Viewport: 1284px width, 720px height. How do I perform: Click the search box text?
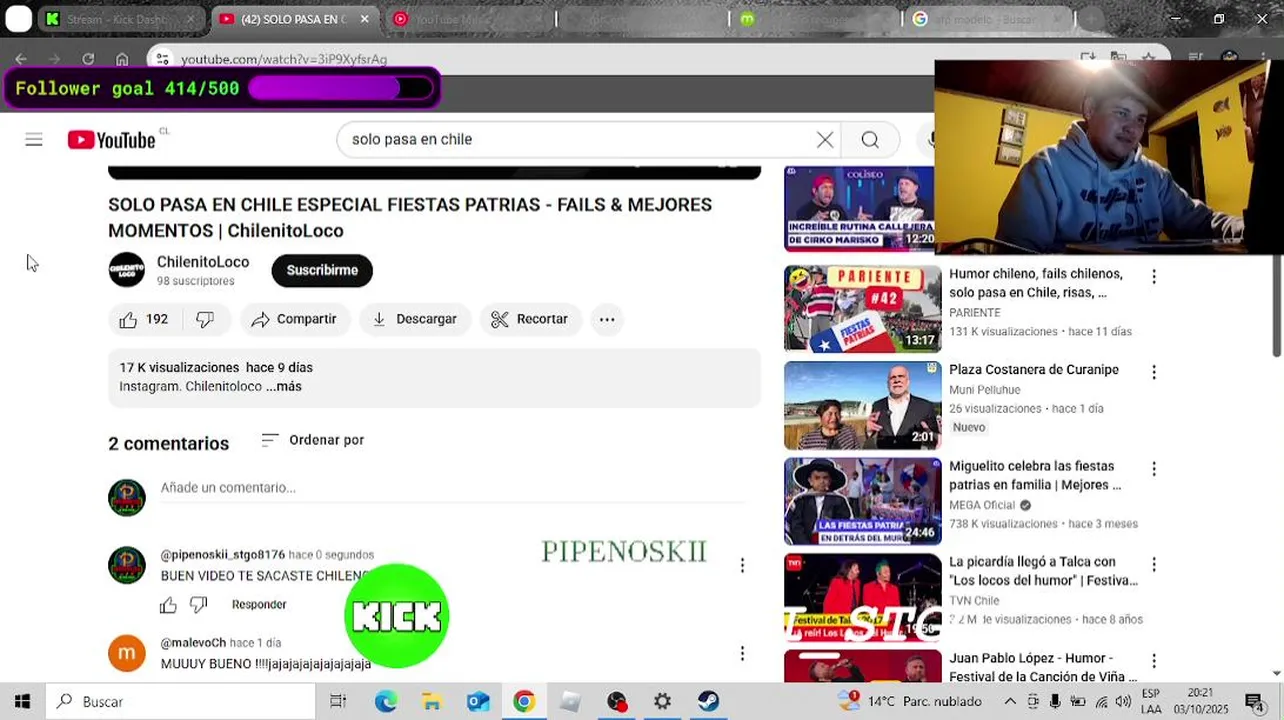coord(412,140)
